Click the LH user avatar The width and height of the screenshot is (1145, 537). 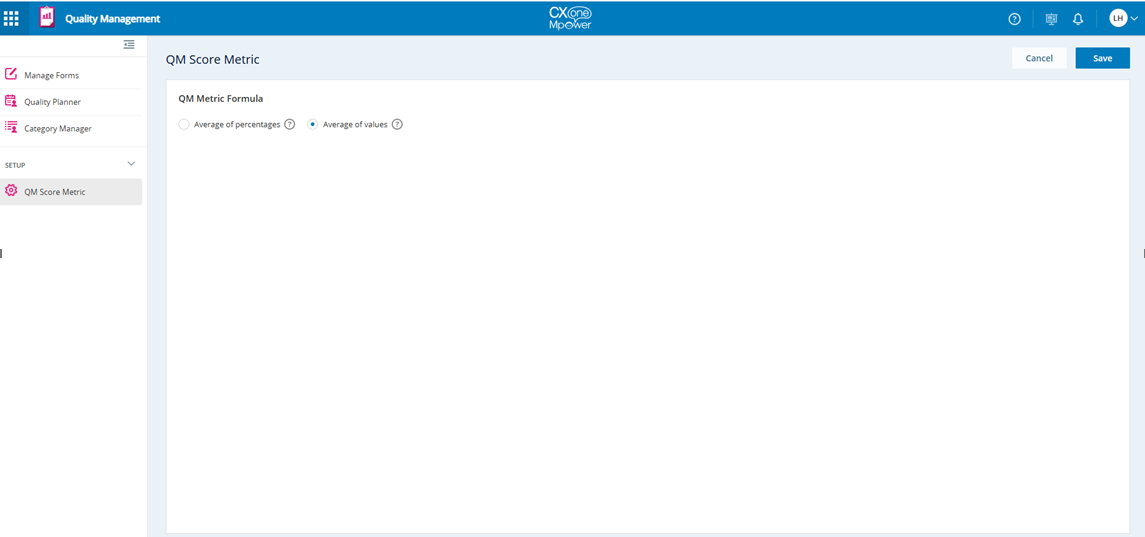pos(1118,18)
